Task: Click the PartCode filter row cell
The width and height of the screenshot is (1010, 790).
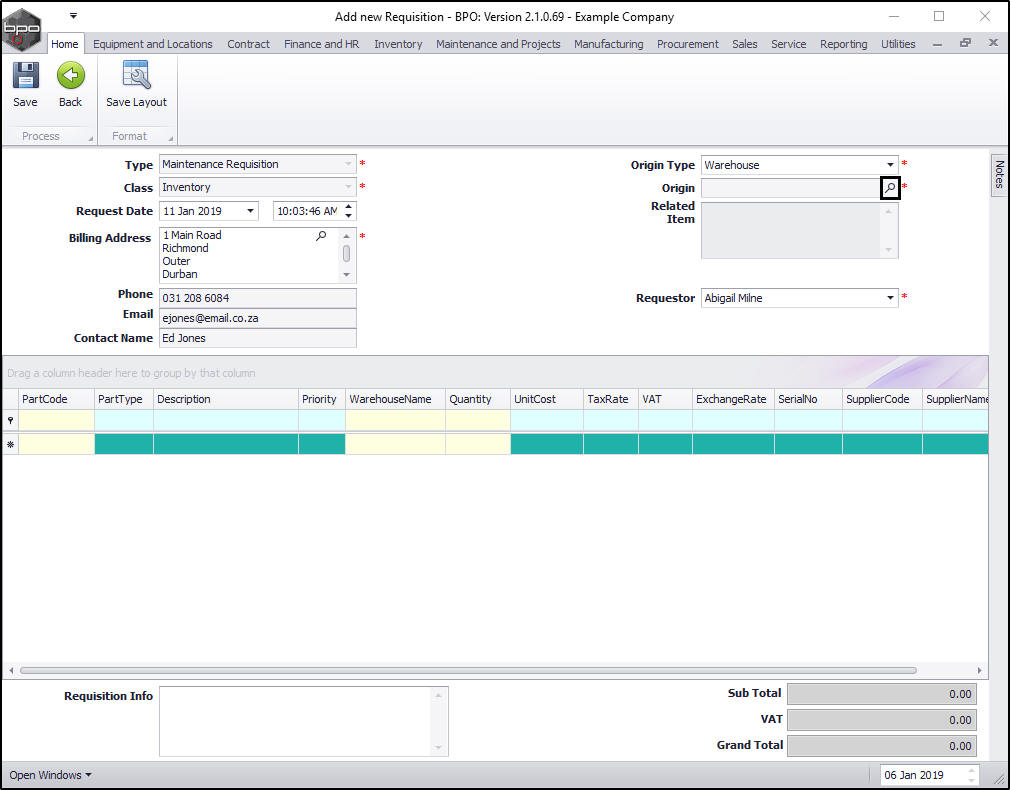Action: [57, 420]
